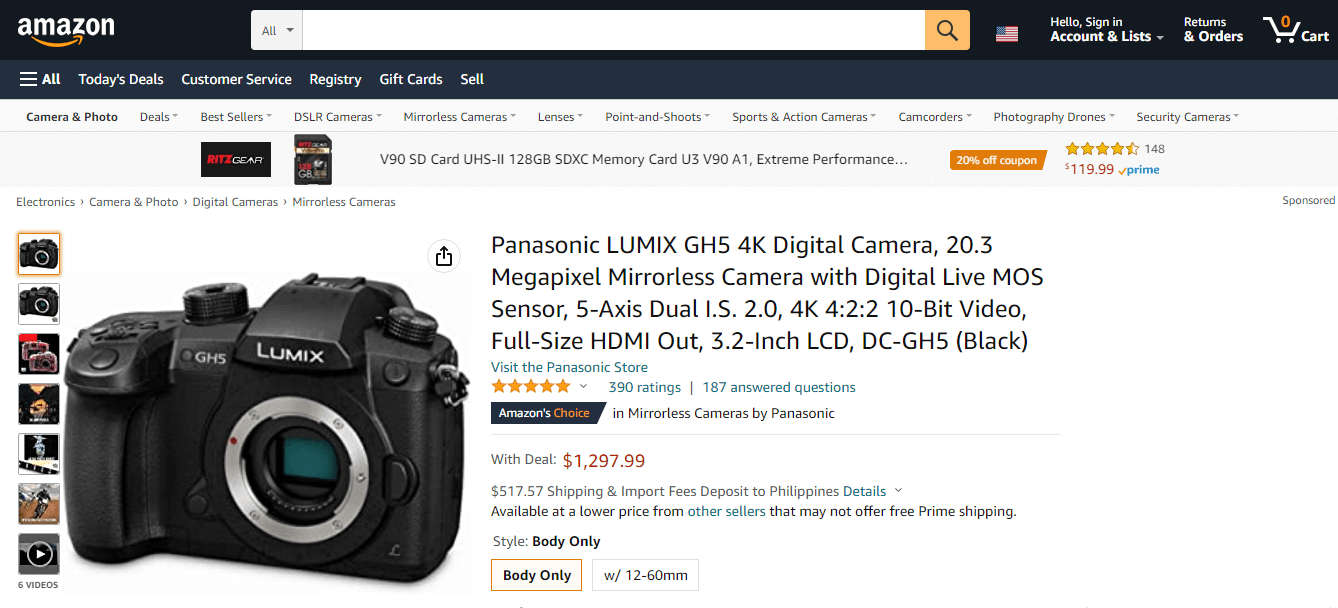Select the w/ 12-60mm style option
This screenshot has width=1338, height=608.
pos(645,575)
